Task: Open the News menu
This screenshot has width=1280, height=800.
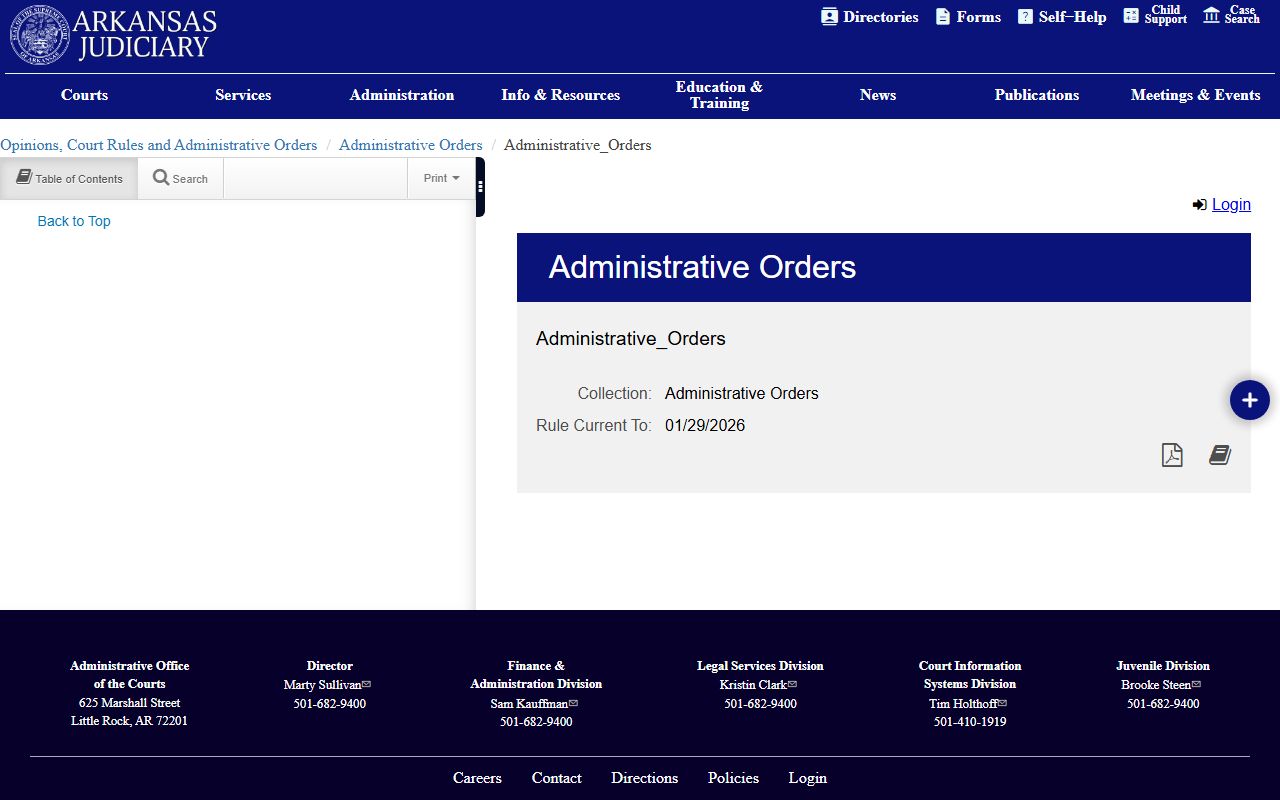Action: [878, 95]
